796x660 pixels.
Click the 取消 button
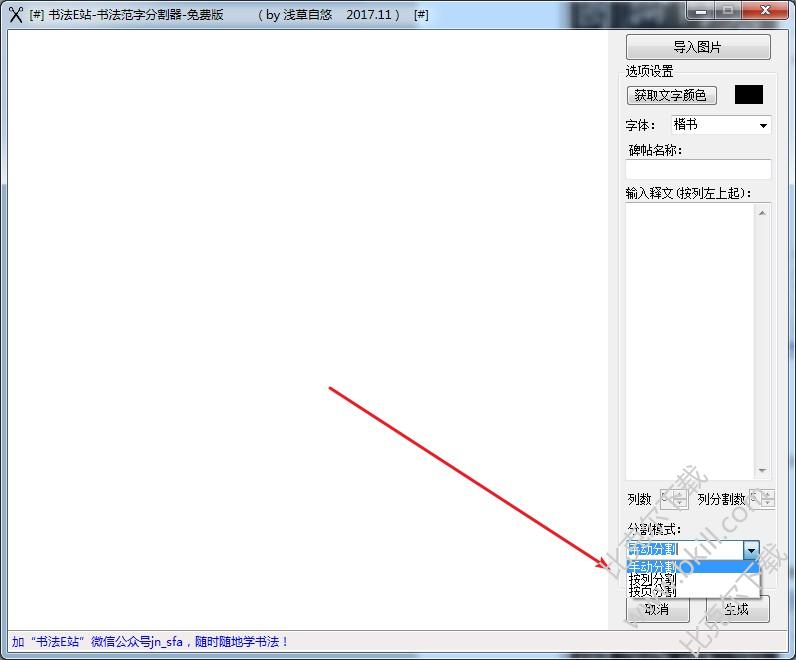(x=657, y=609)
